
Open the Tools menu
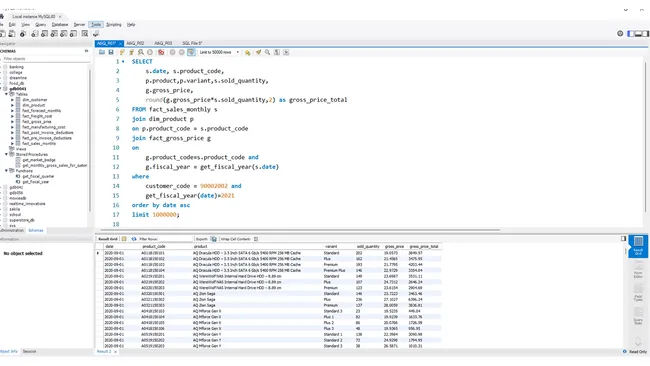[x=96, y=24]
